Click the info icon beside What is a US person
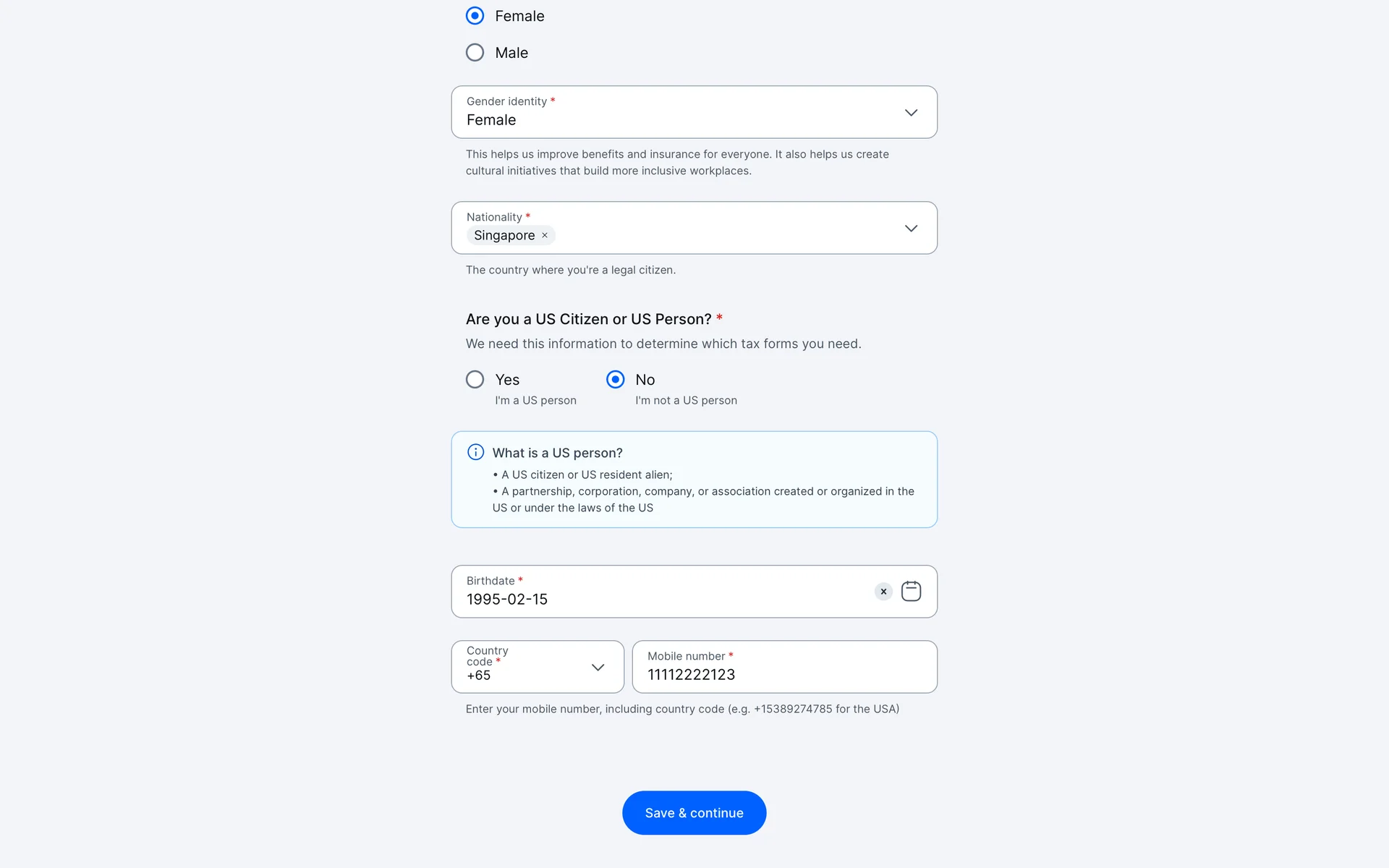 coord(475,452)
